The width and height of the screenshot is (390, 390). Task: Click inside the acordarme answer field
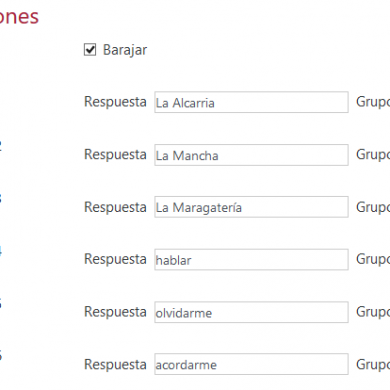point(251,364)
